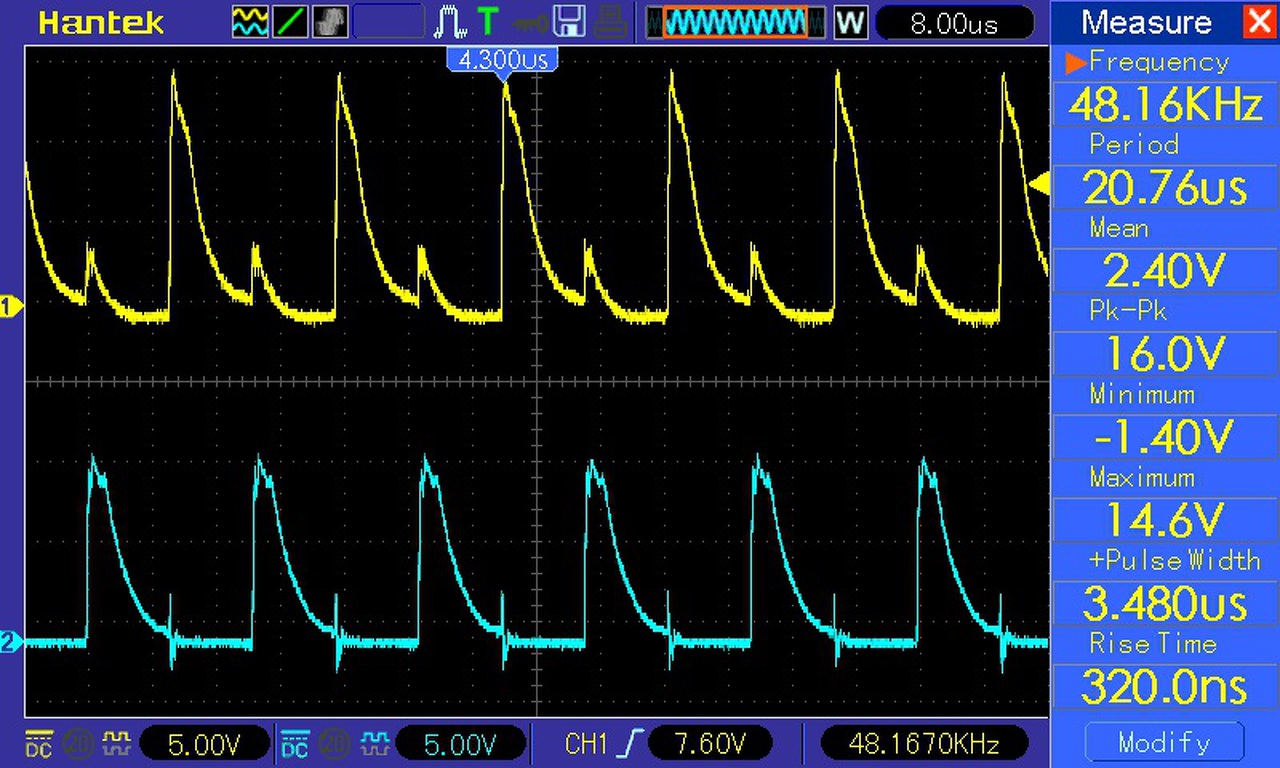Select the cyan channel 2 ground marker
Screen dimensions: 1280x768
pos(11,642)
